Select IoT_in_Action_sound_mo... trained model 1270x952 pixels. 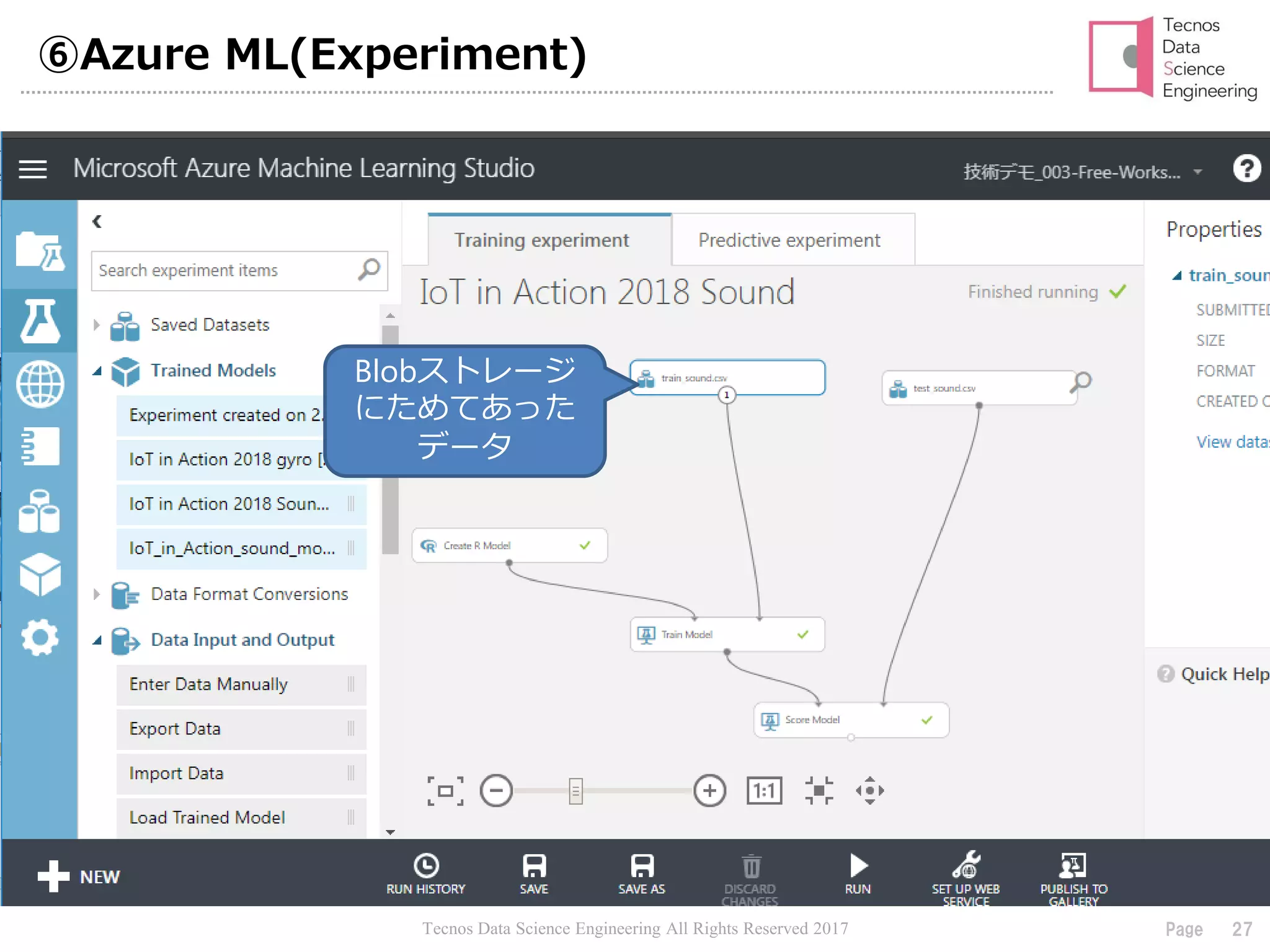pyautogui.click(x=241, y=549)
